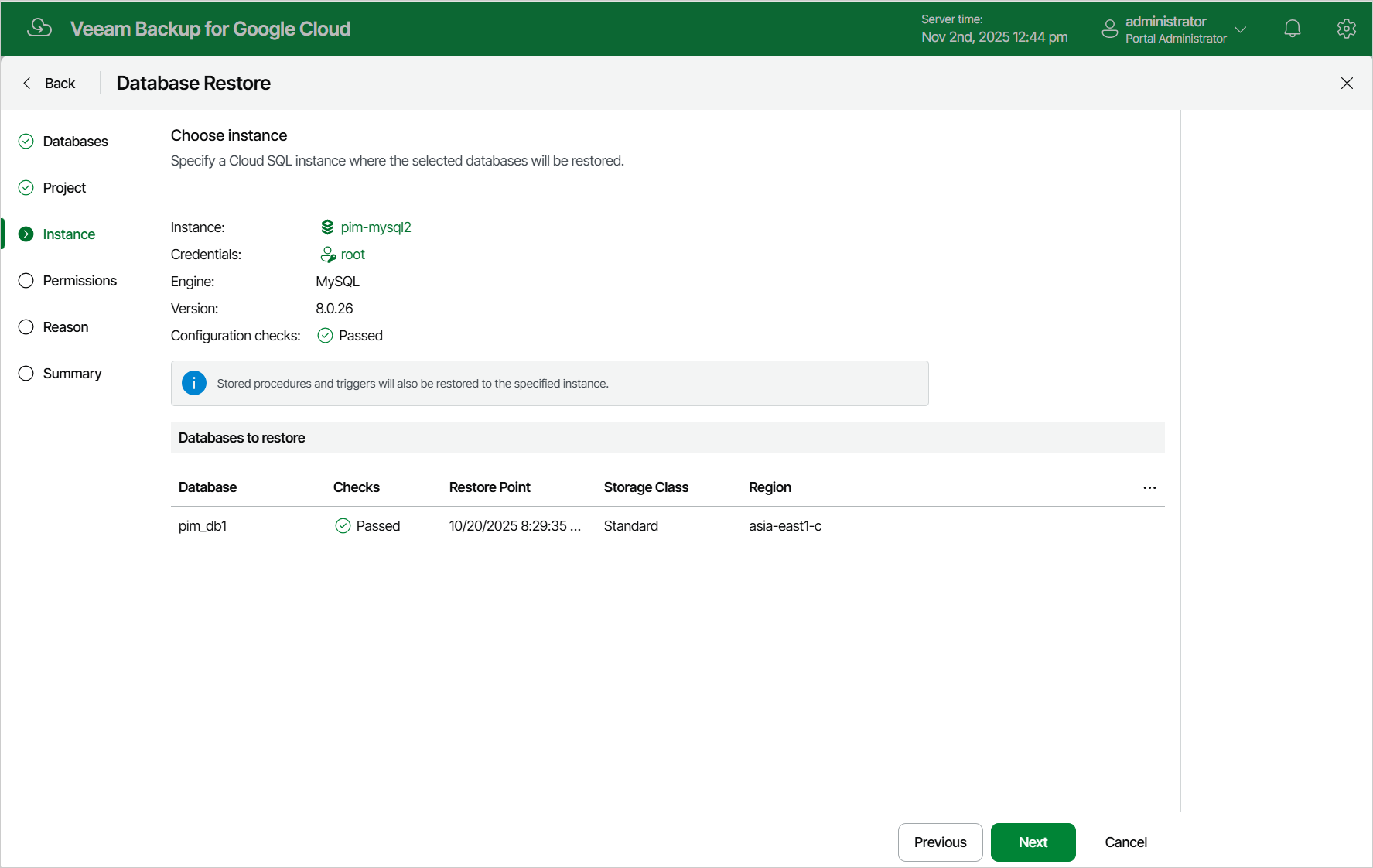This screenshot has height=868, width=1373.
Task: Click the asia-east1-c region cell
Action: pyautogui.click(x=785, y=526)
